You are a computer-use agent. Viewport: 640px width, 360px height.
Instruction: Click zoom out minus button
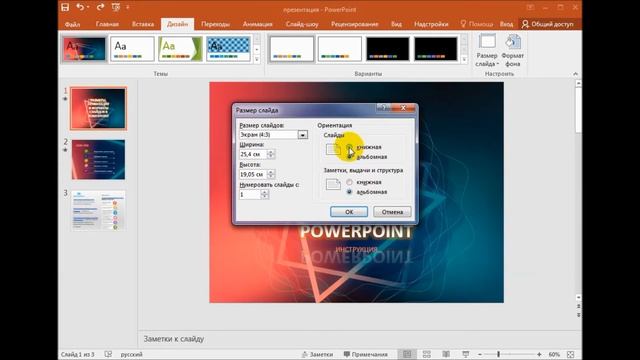(480, 354)
